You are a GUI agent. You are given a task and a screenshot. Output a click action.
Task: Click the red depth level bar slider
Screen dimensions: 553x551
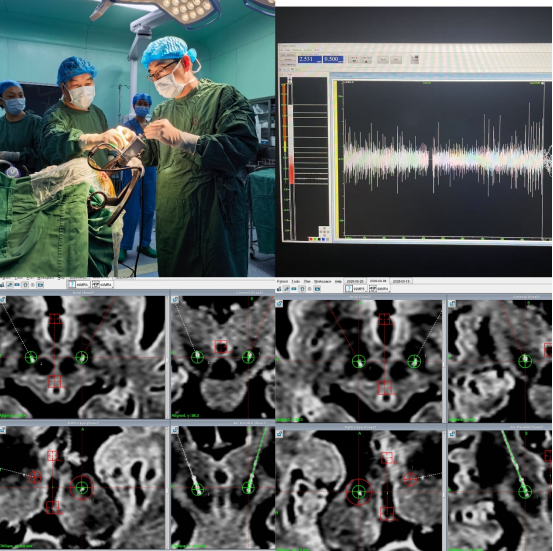[291, 170]
